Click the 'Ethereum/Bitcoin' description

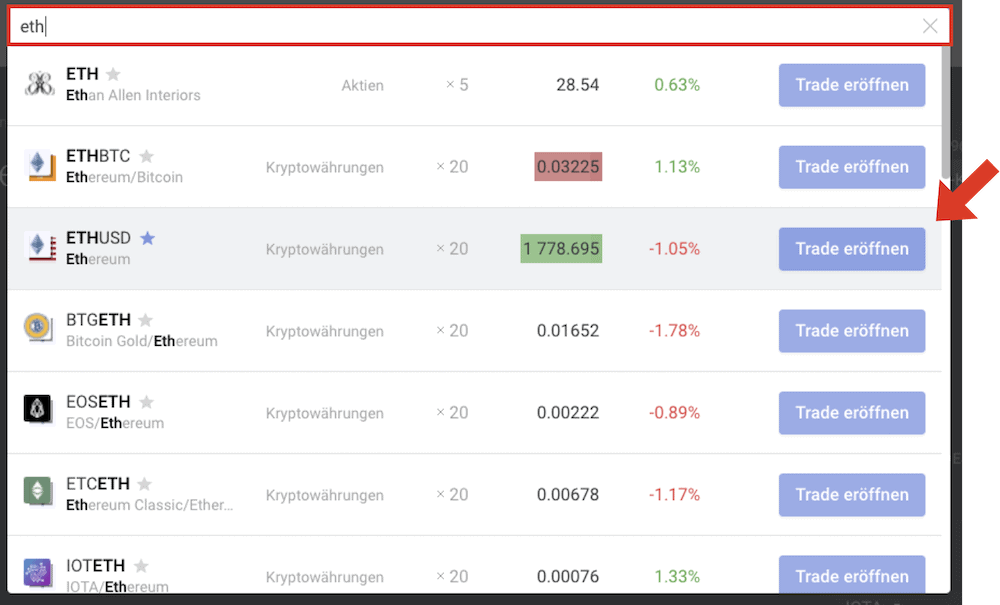click(x=124, y=177)
